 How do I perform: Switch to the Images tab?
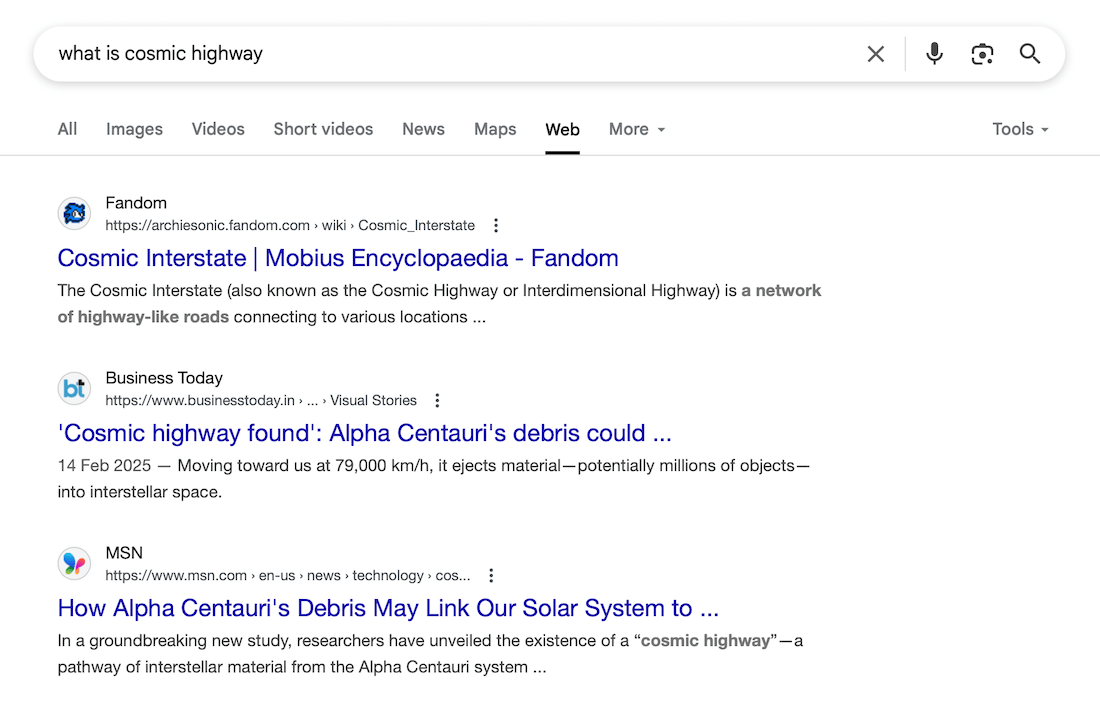click(134, 129)
